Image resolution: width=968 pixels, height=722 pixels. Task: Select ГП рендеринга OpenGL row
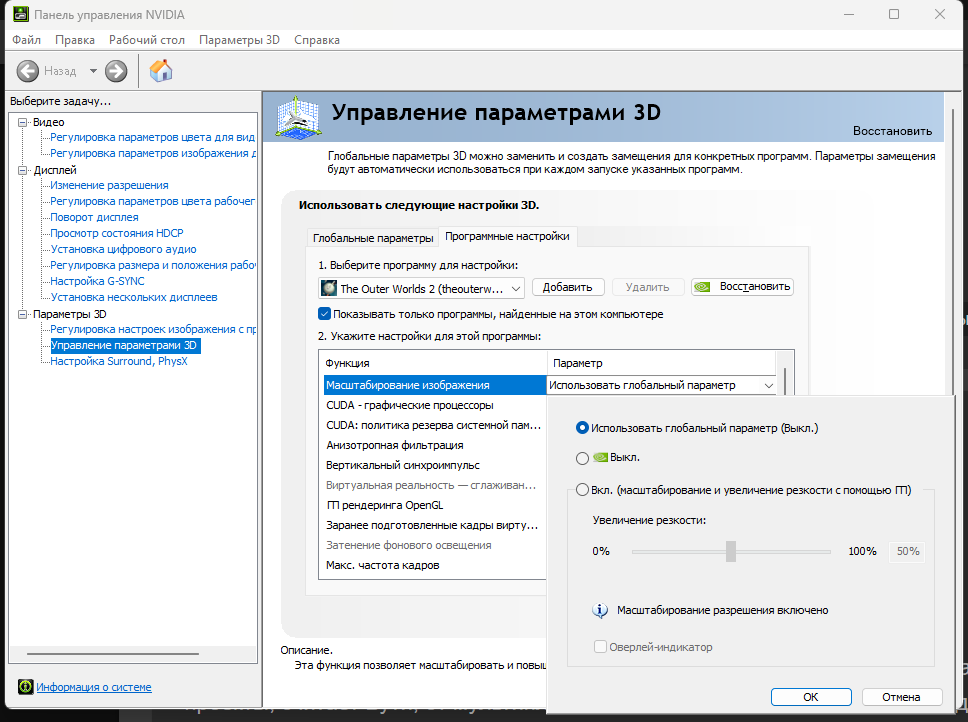point(435,505)
